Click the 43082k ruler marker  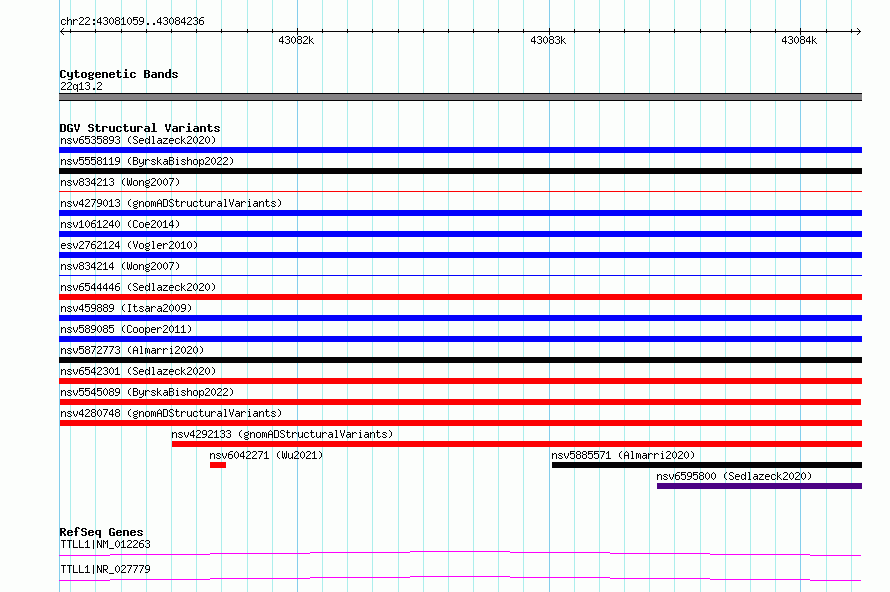pyautogui.click(x=296, y=40)
